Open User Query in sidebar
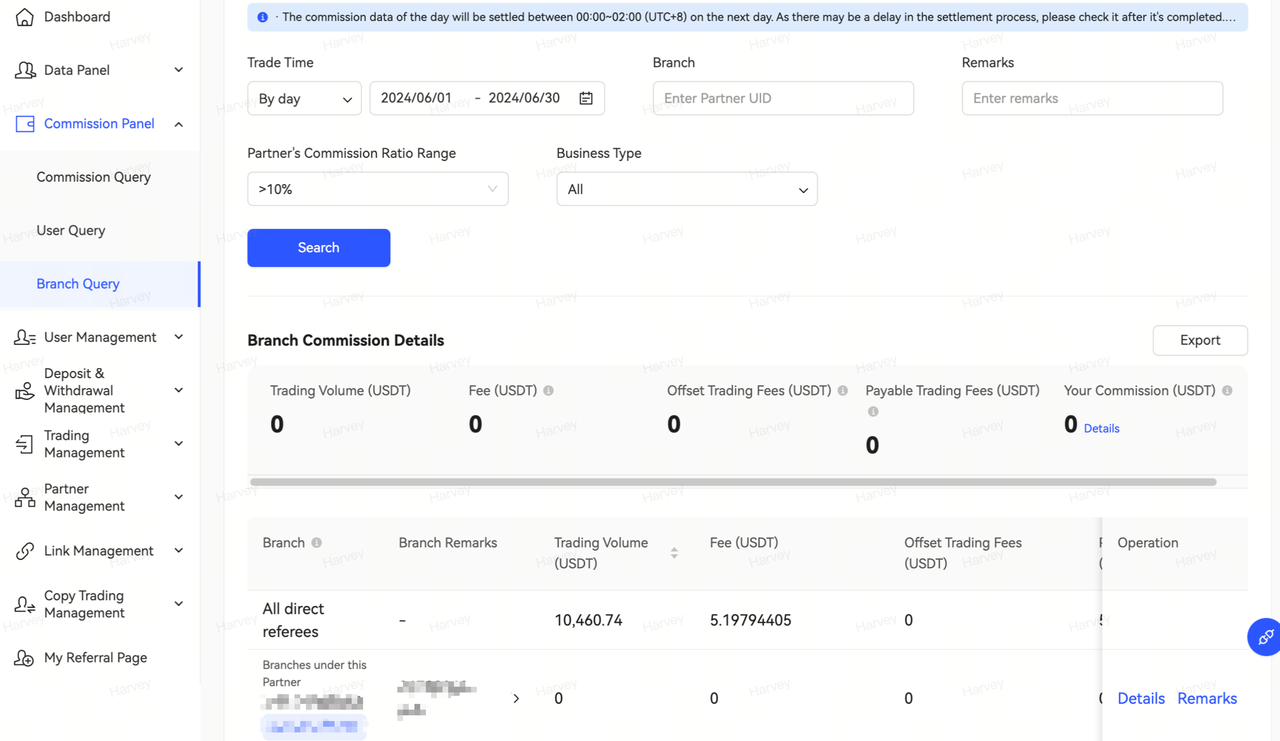The height and width of the screenshot is (741, 1280). click(70, 230)
